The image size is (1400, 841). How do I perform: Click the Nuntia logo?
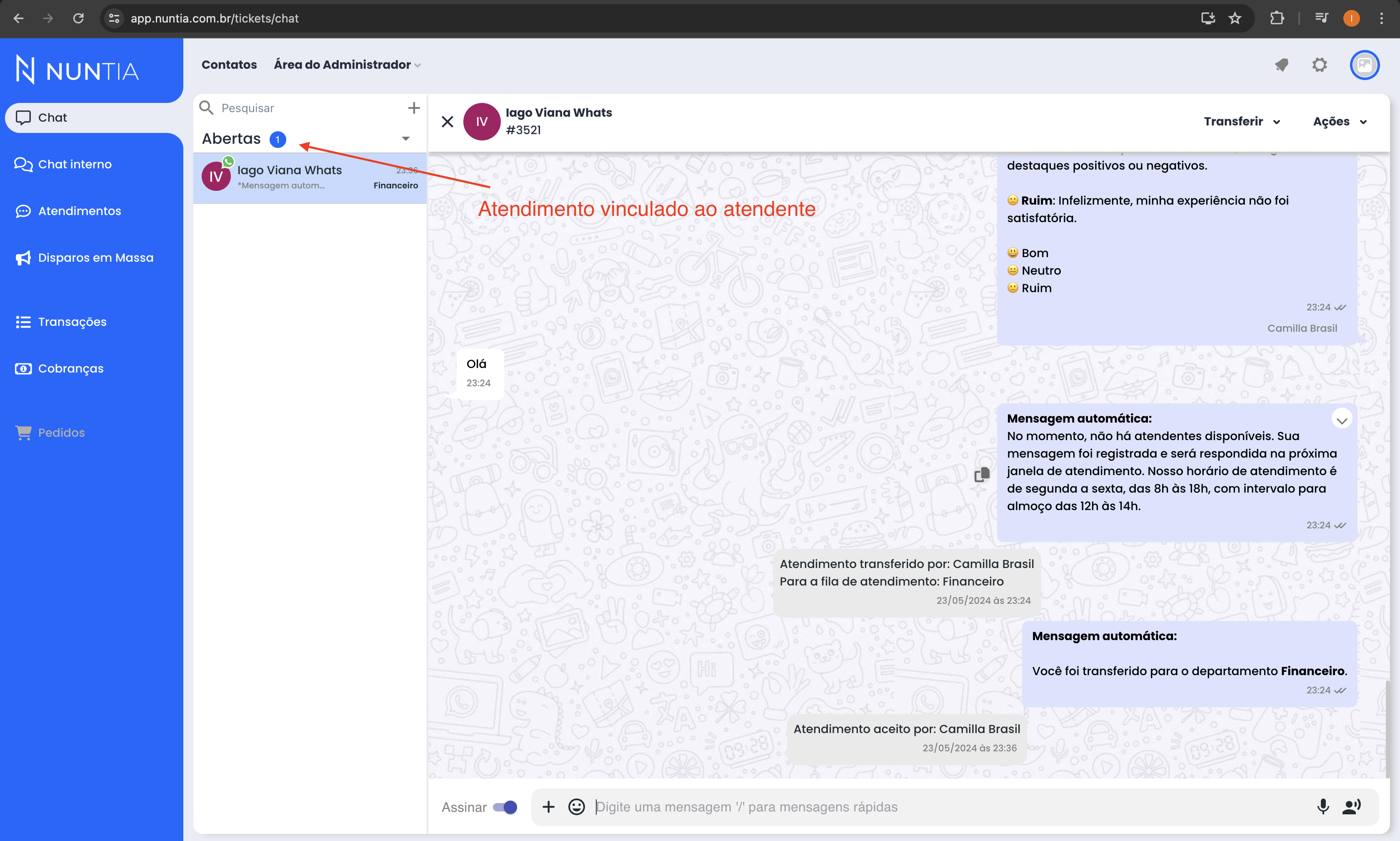pos(77,70)
